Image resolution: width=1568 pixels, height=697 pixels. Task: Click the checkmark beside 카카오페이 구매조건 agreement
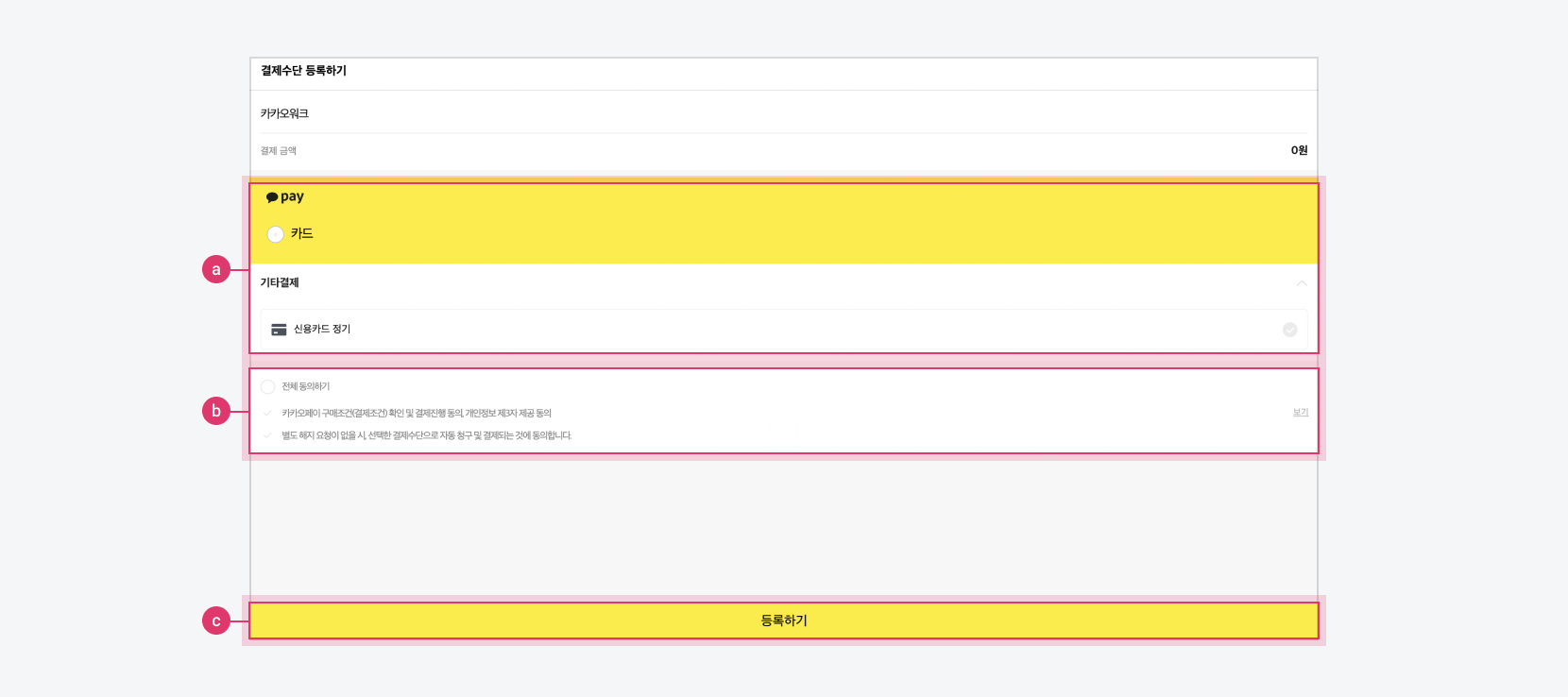tap(268, 413)
